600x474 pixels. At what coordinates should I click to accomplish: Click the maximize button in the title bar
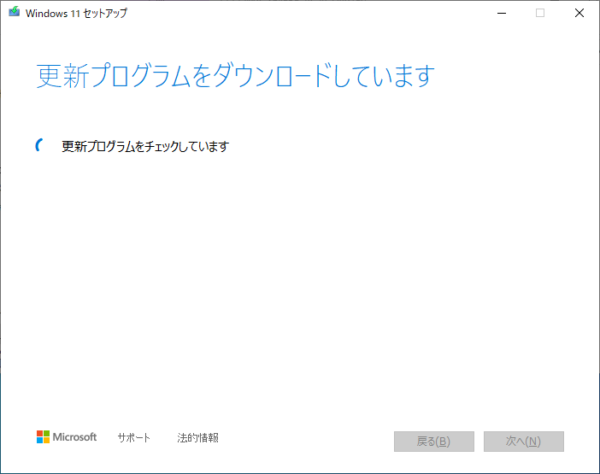click(540, 13)
